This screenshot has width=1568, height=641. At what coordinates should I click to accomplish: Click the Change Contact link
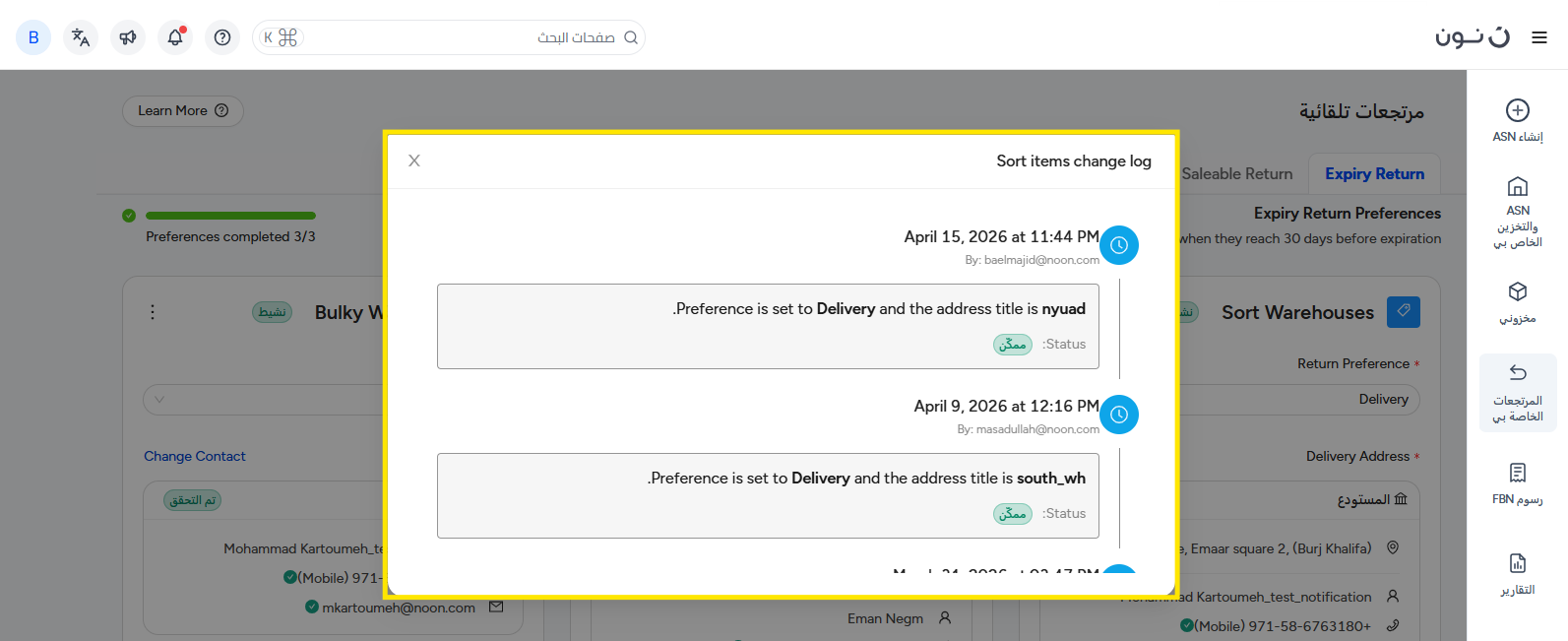[x=195, y=456]
